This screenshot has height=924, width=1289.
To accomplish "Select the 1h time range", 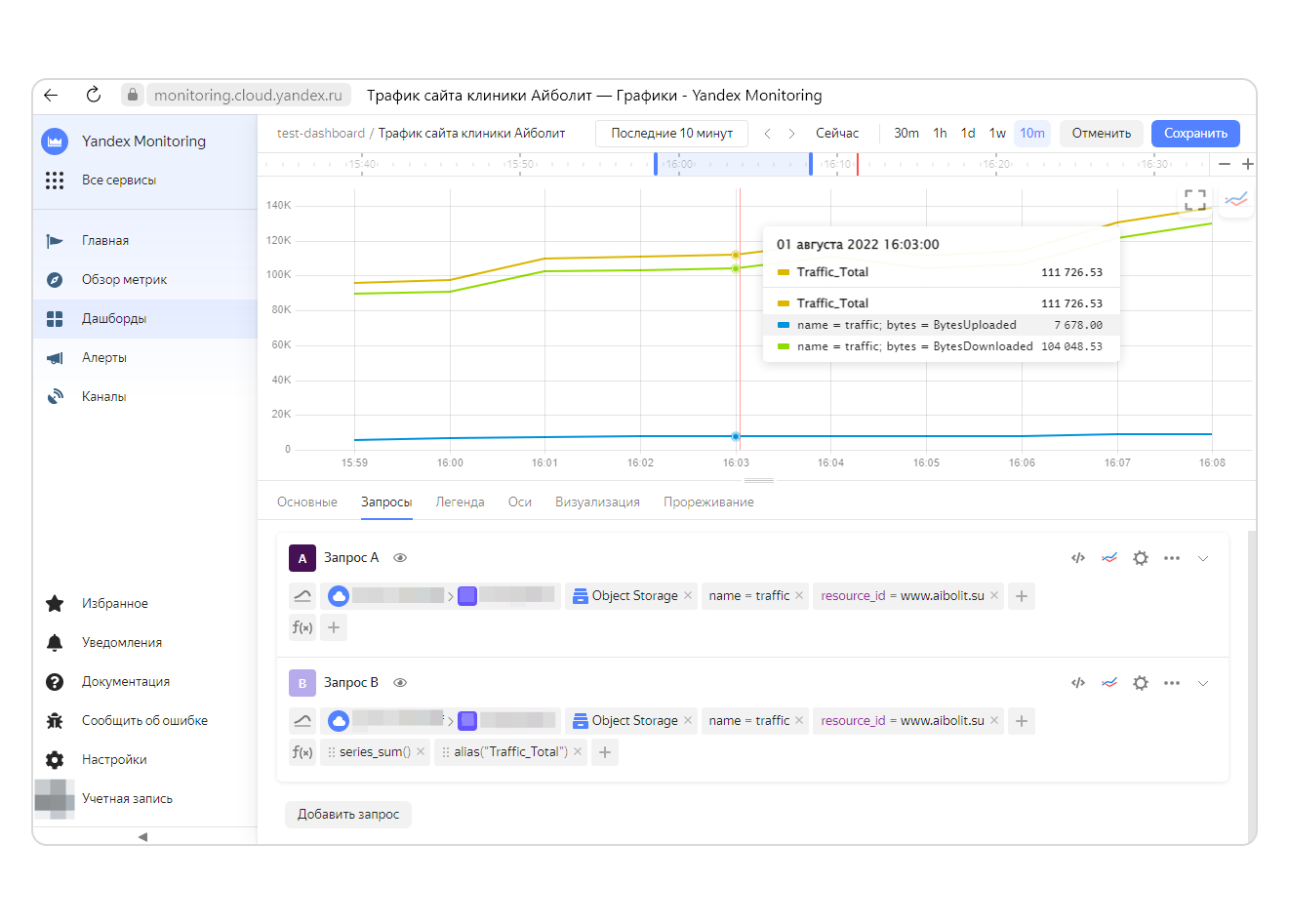I will [940, 134].
